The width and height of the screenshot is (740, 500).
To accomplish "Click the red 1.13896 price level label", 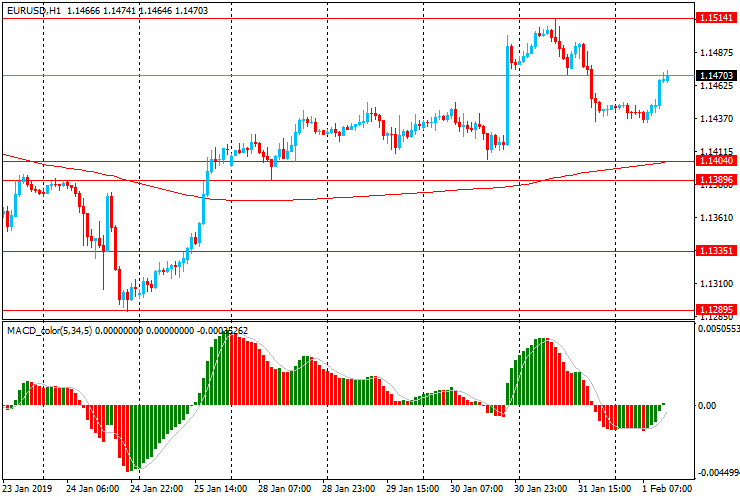I will 714,181.
